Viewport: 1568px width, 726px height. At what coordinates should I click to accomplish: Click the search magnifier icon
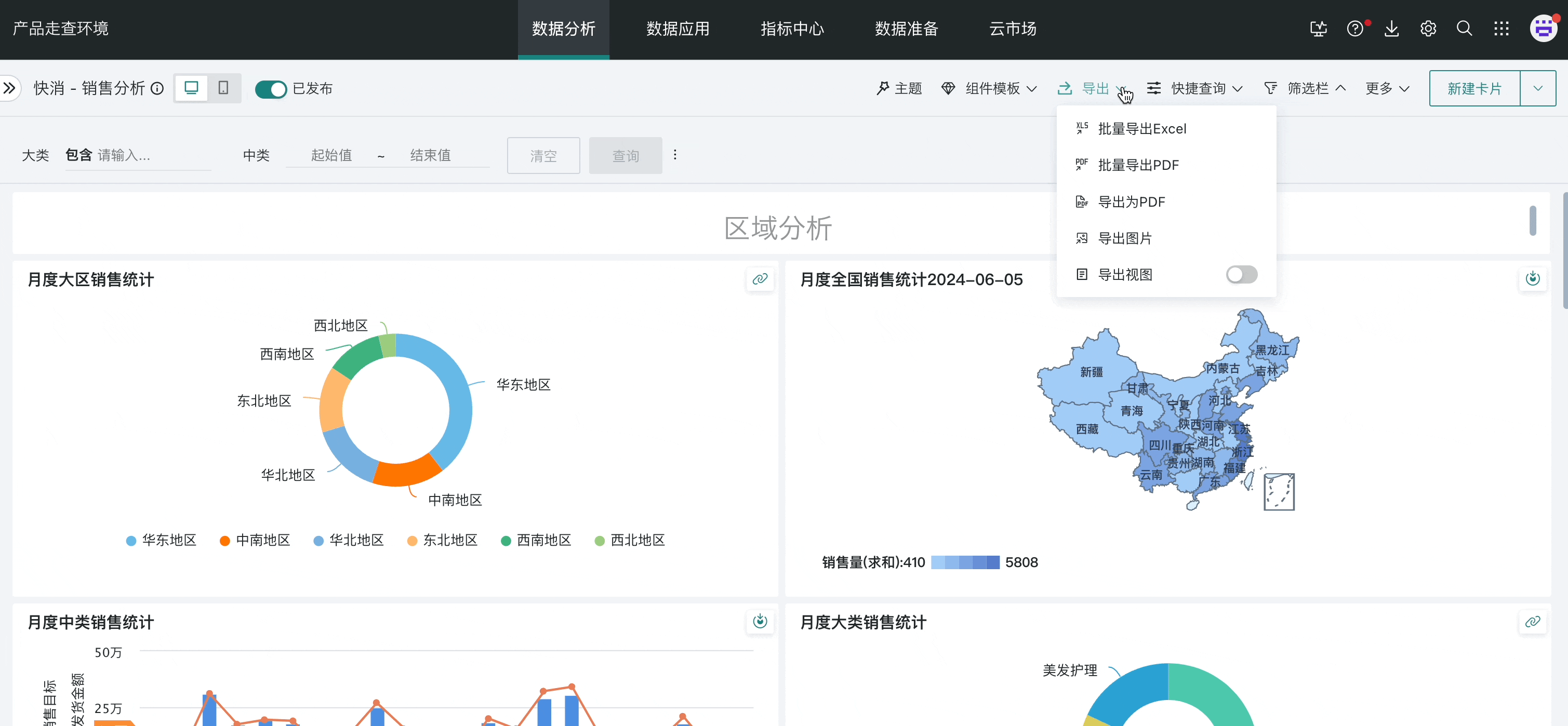click(1465, 29)
